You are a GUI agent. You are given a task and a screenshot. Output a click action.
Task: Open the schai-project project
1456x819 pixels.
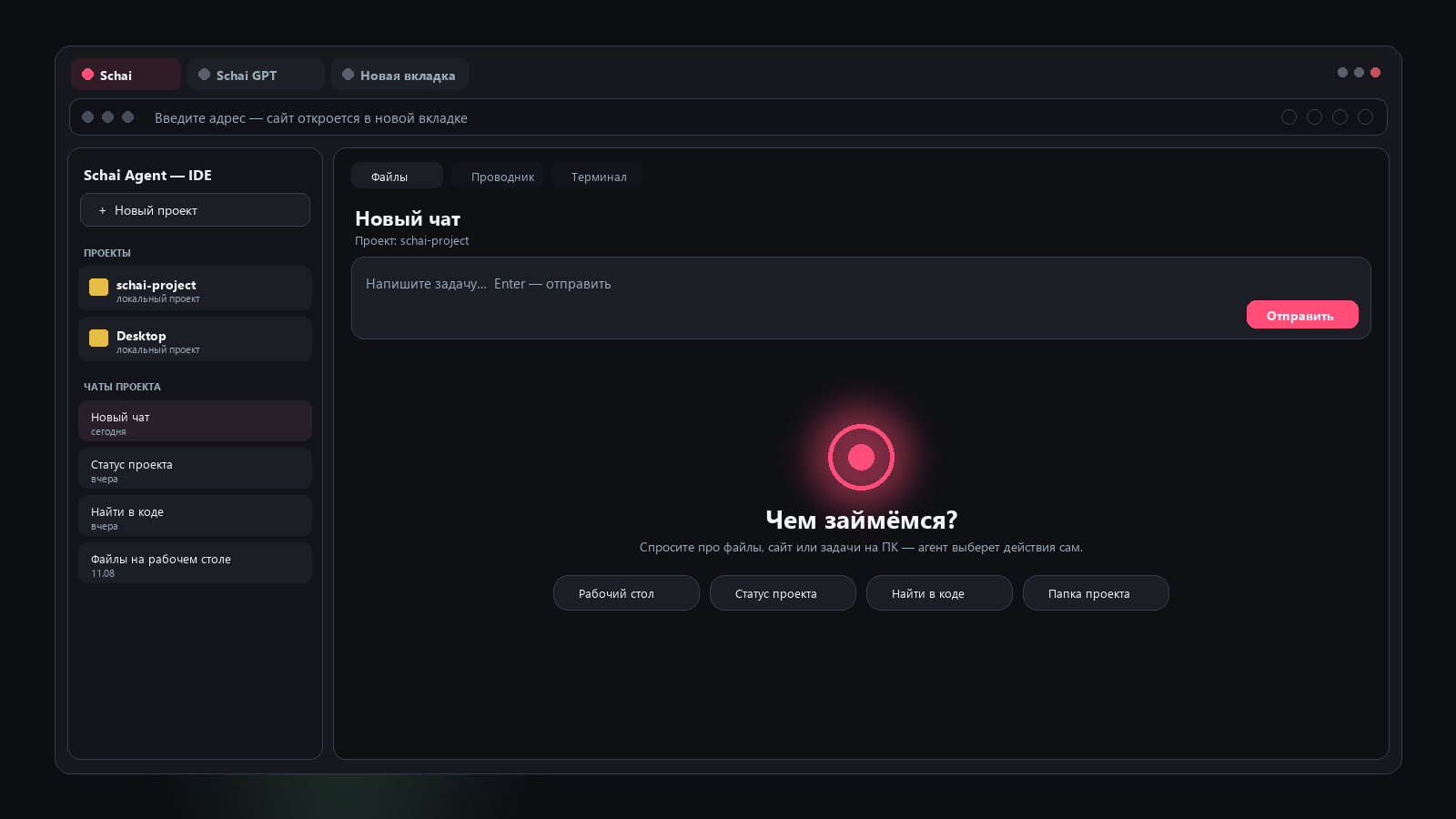click(x=195, y=288)
